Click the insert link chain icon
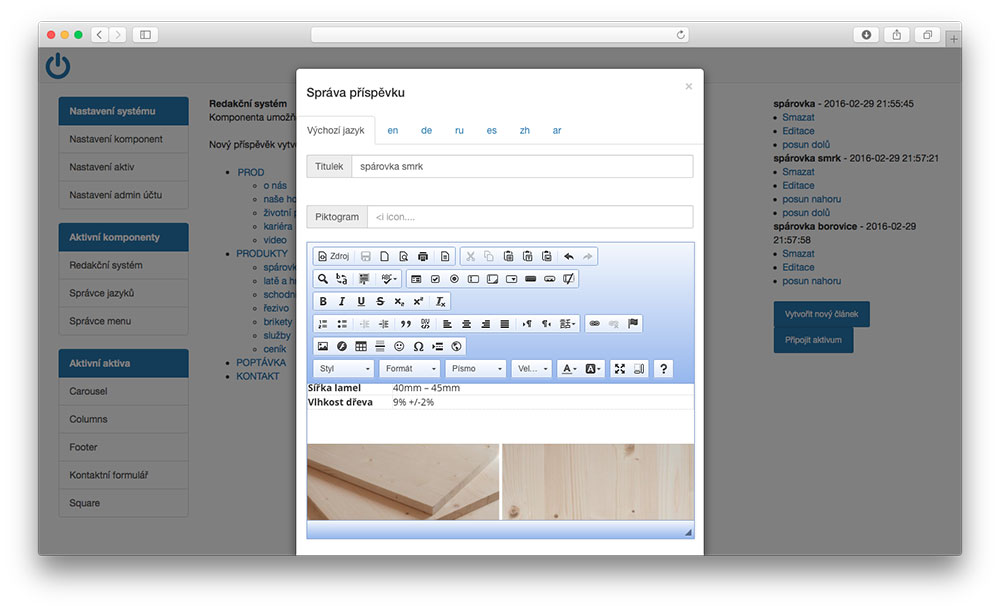 [594, 324]
